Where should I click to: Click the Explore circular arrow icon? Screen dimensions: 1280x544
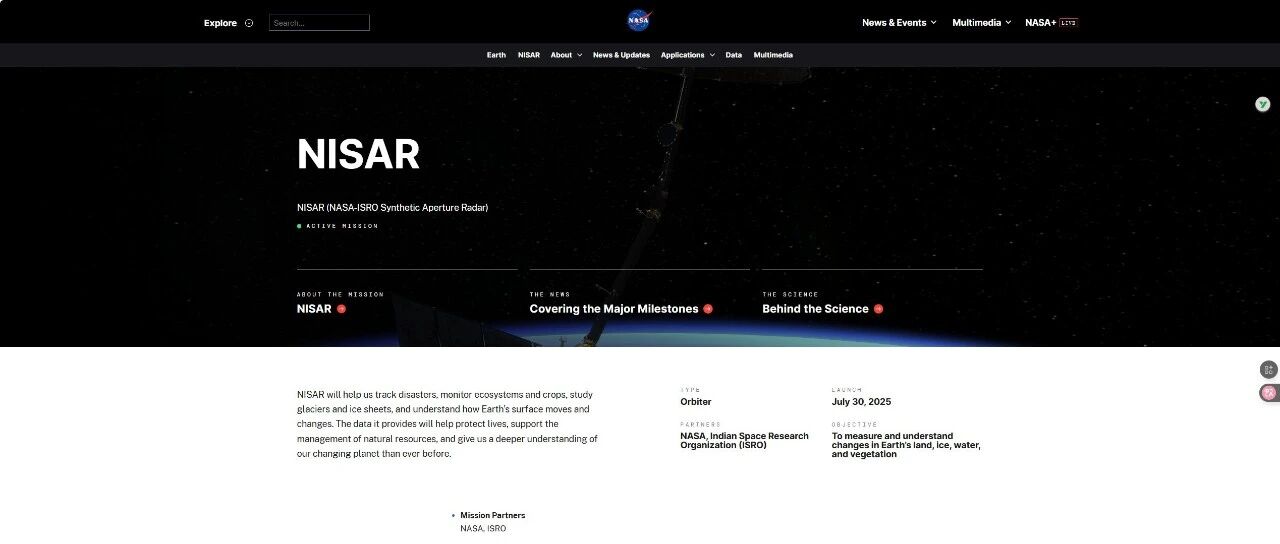249,23
